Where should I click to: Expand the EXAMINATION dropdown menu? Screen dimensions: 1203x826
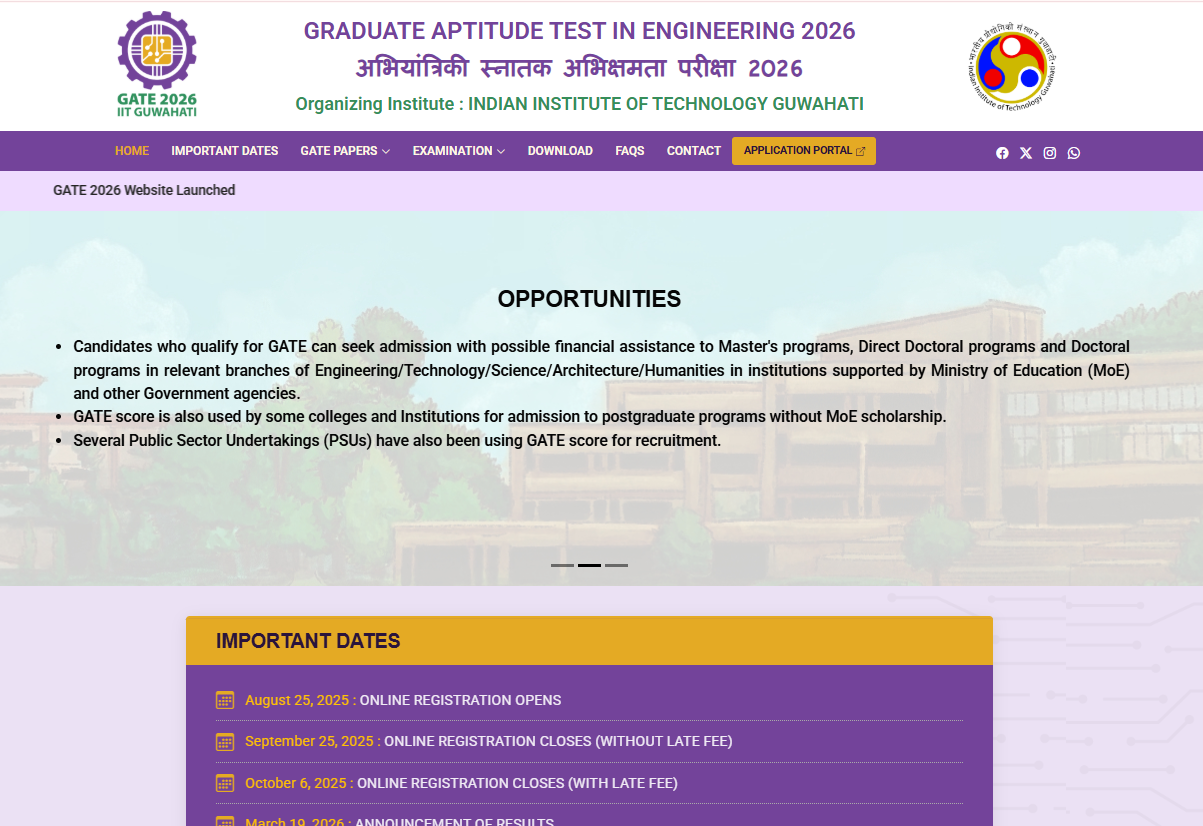459,151
